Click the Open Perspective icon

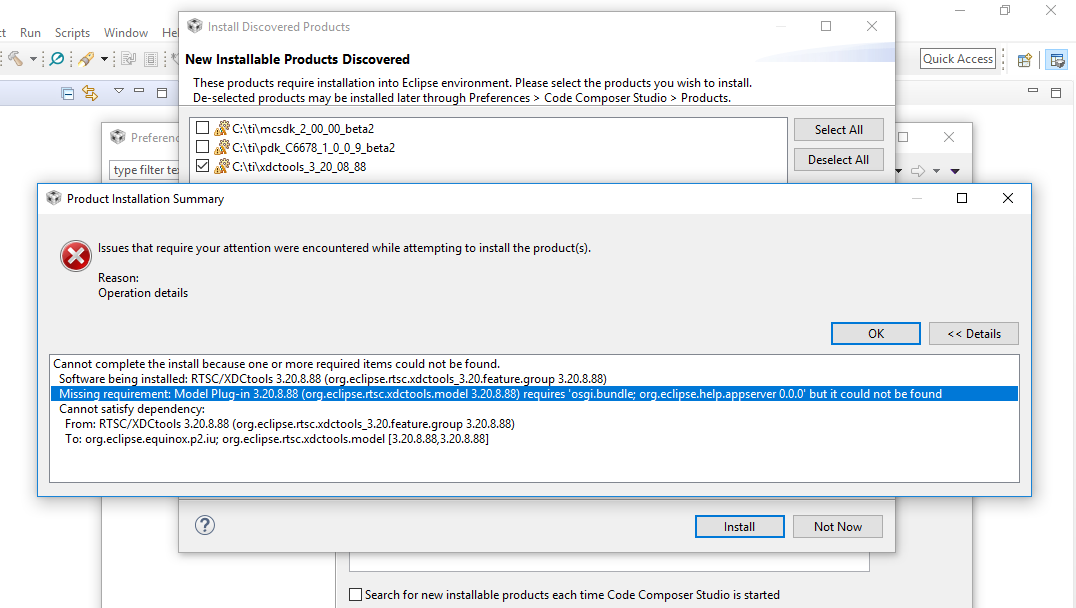(1025, 60)
